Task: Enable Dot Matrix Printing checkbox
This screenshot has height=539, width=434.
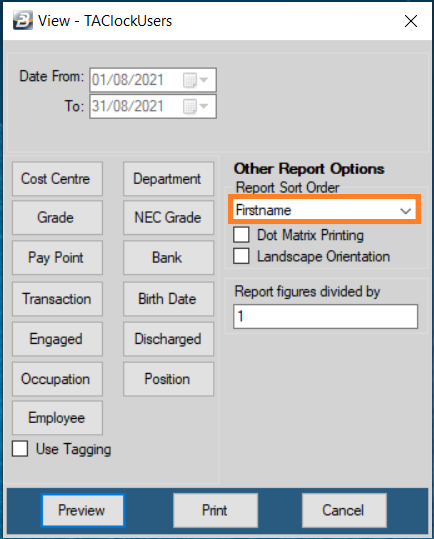Action: click(x=241, y=235)
